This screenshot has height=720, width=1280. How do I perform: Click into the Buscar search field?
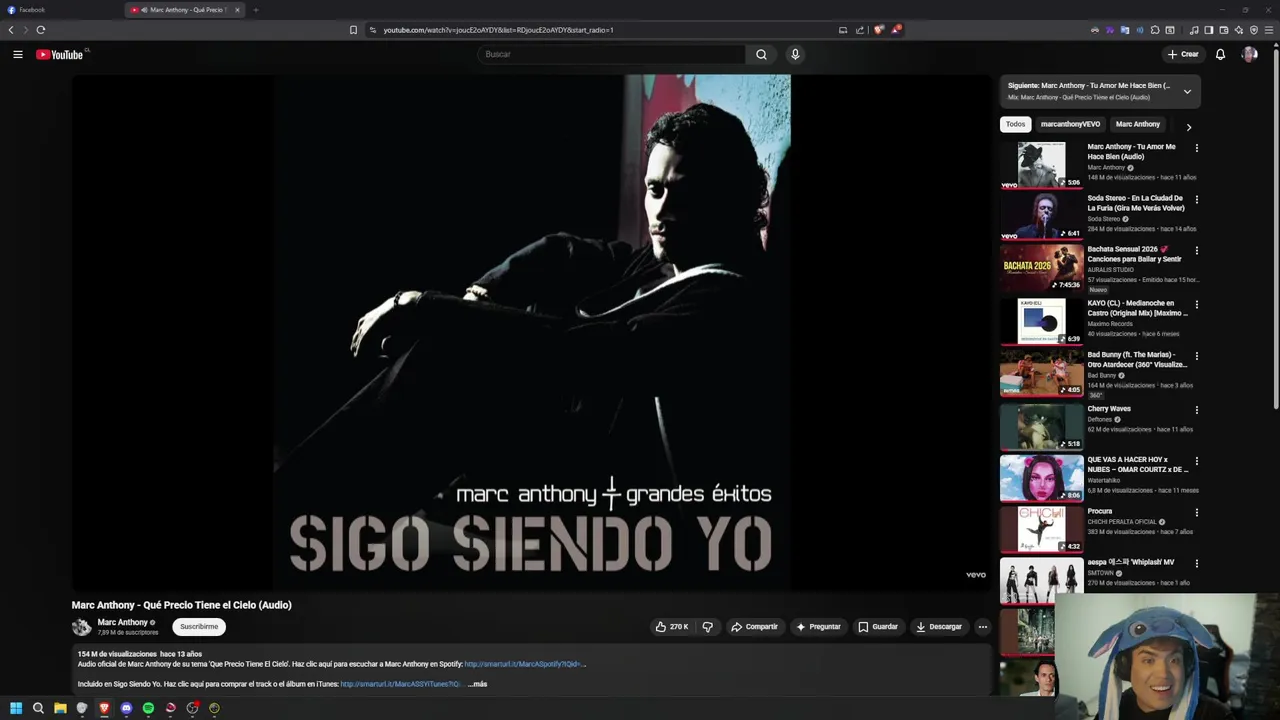click(612, 54)
